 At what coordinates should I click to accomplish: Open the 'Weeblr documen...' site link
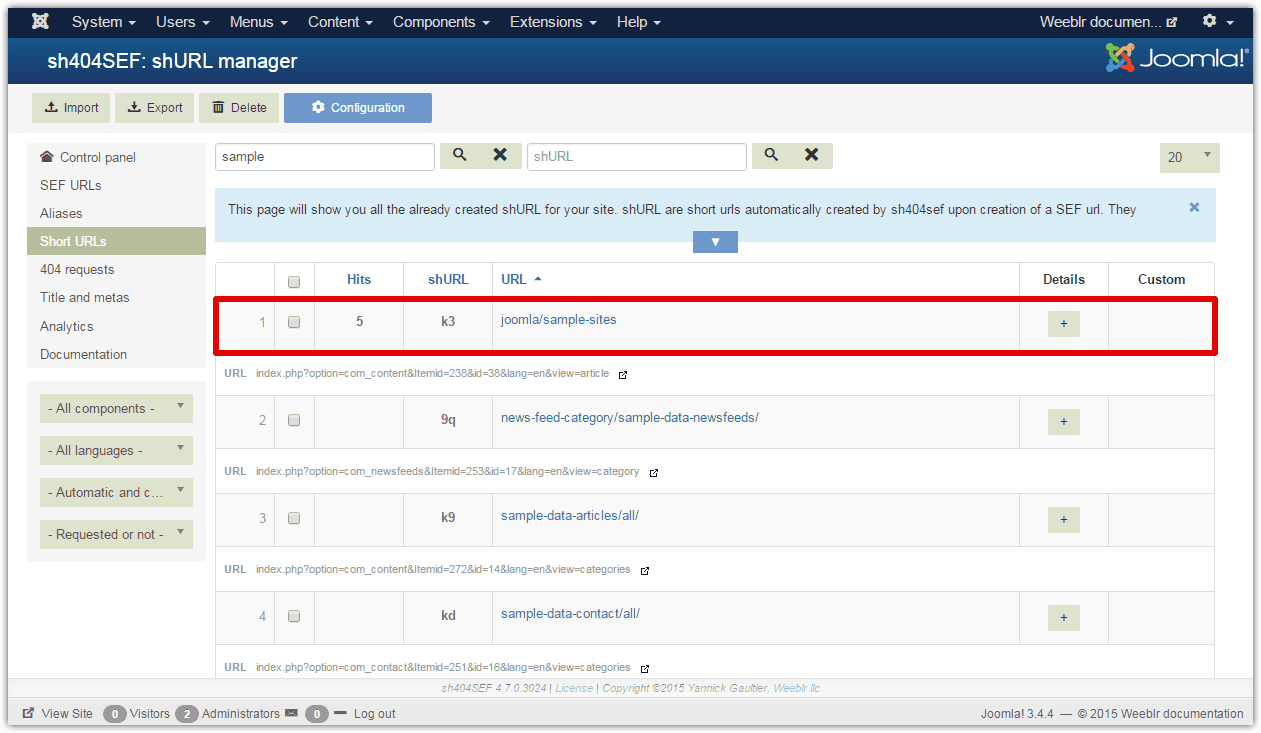[x=1109, y=21]
